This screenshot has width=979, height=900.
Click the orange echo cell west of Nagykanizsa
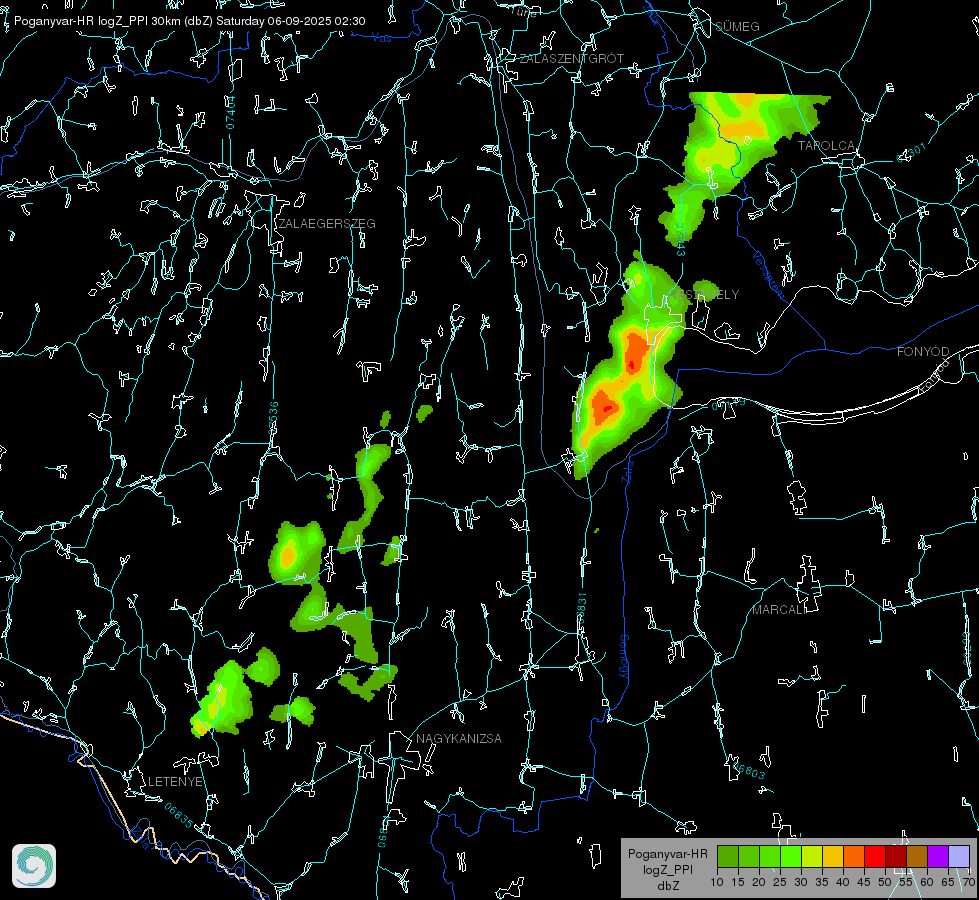[288, 555]
